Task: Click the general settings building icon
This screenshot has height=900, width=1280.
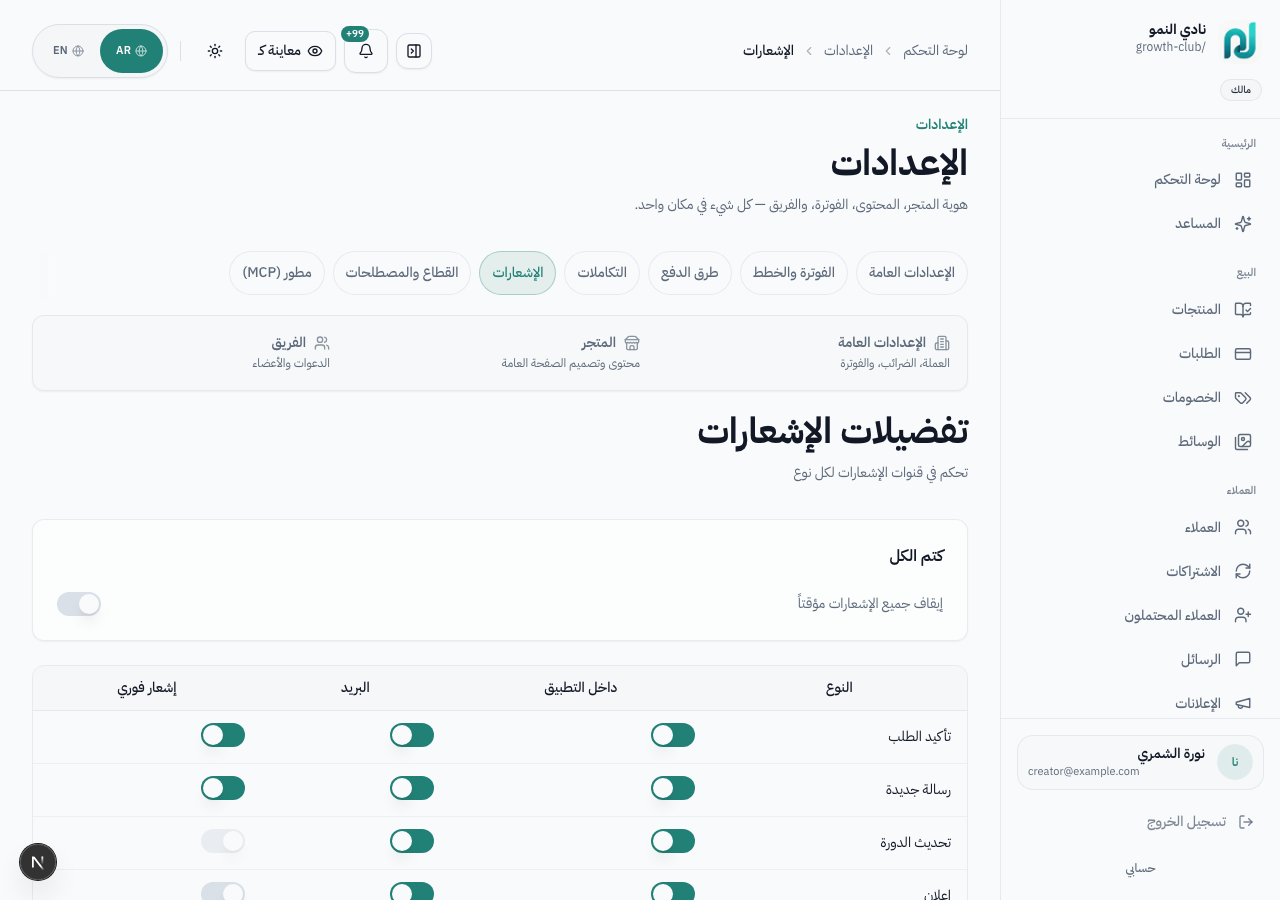Action: (942, 343)
